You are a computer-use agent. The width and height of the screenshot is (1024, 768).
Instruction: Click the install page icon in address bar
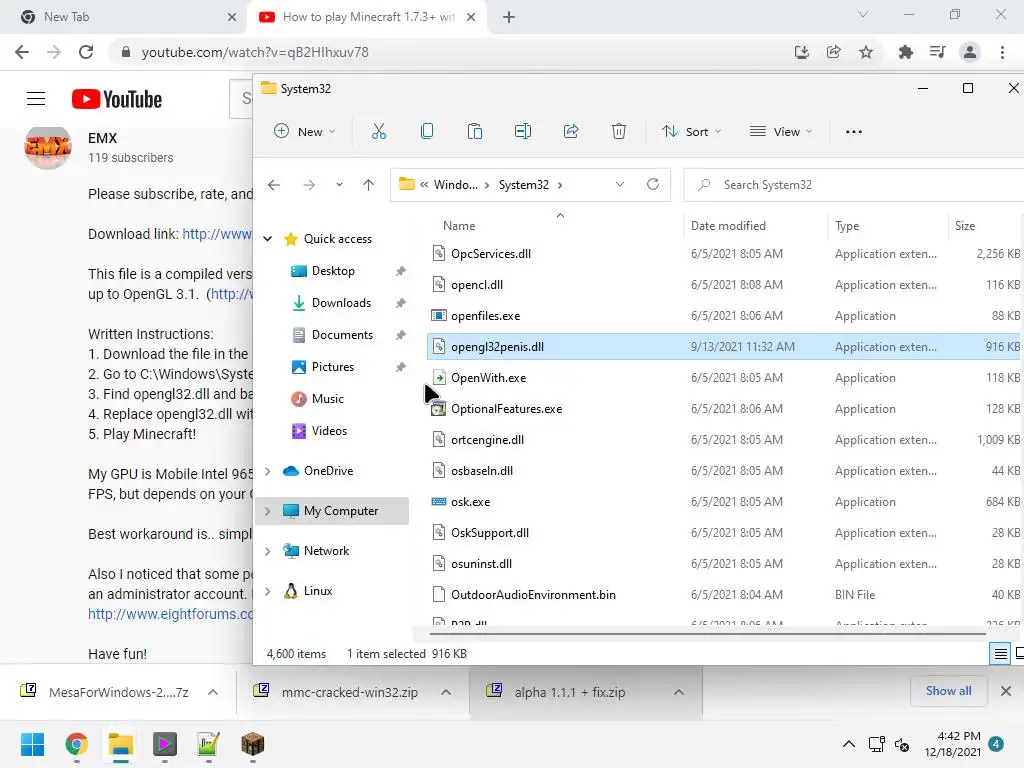point(802,52)
